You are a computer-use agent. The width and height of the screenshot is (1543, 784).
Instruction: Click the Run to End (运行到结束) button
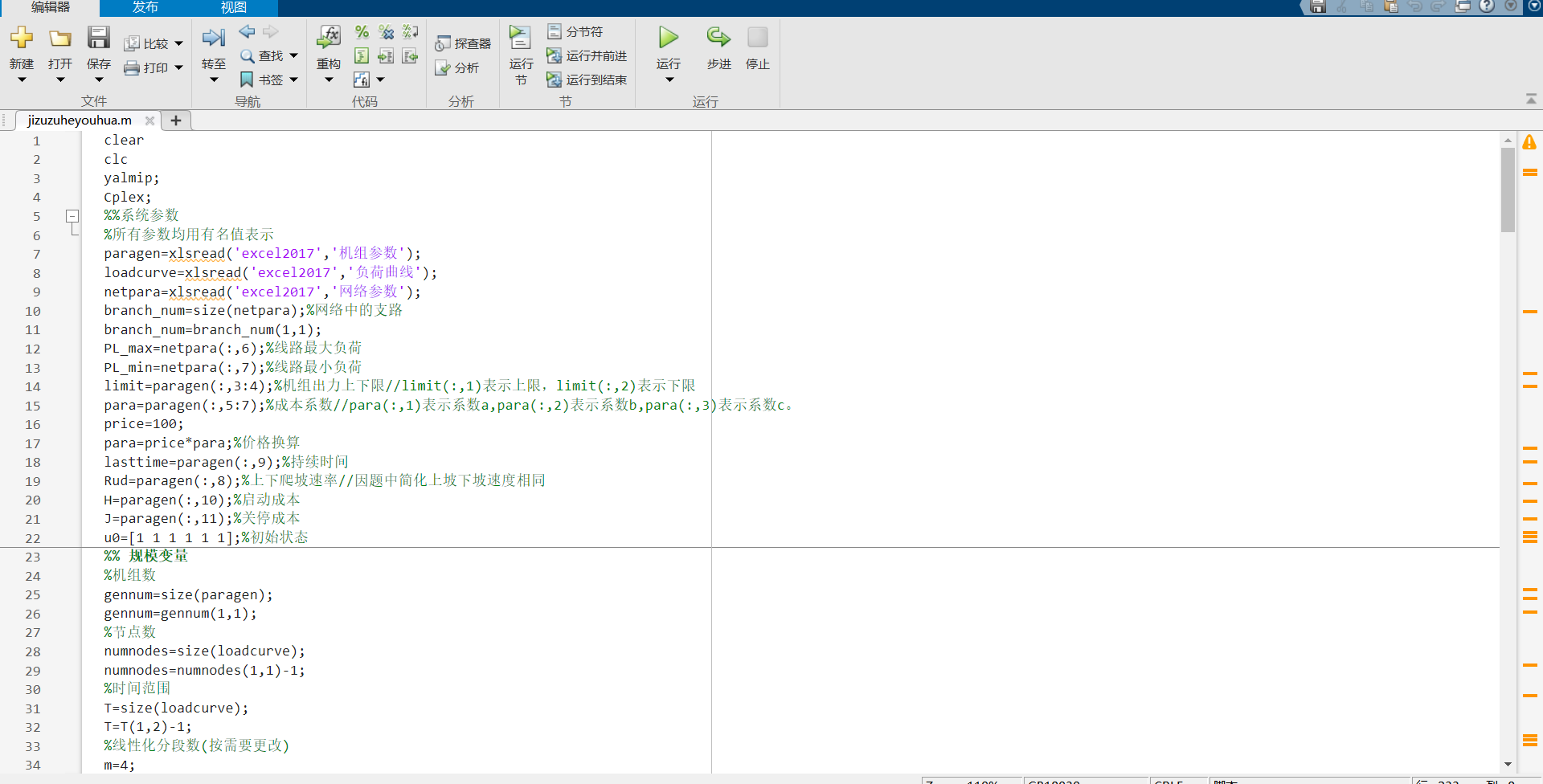tap(587, 80)
